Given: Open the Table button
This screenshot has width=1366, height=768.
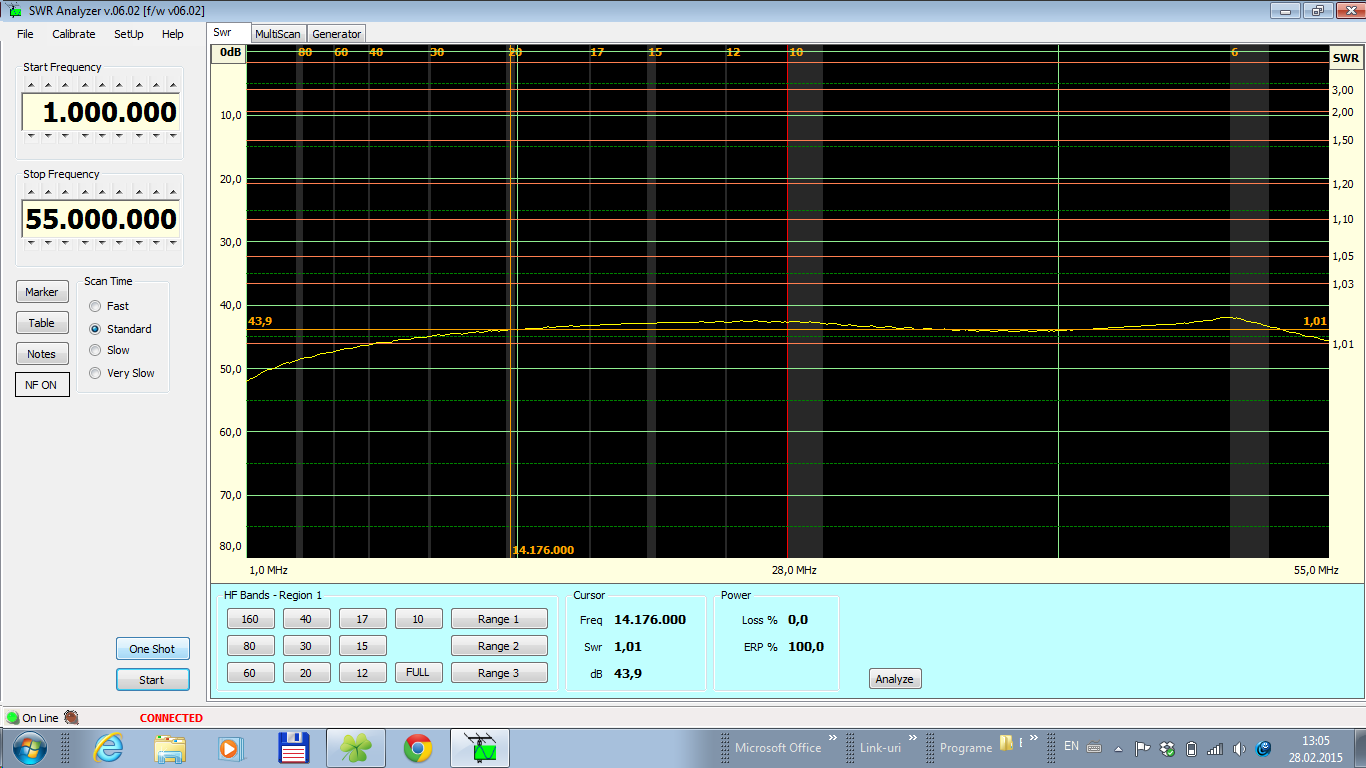Looking at the screenshot, I should coord(42,323).
